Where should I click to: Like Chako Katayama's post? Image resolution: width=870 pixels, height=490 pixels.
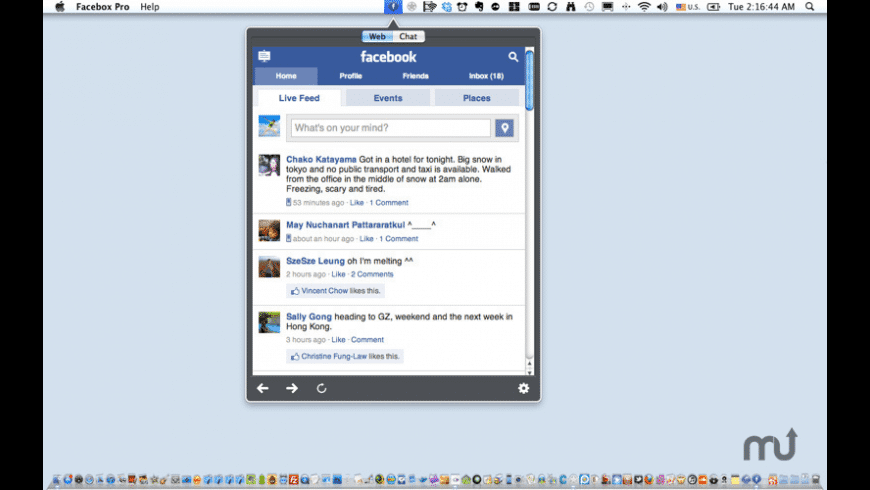[x=357, y=203]
